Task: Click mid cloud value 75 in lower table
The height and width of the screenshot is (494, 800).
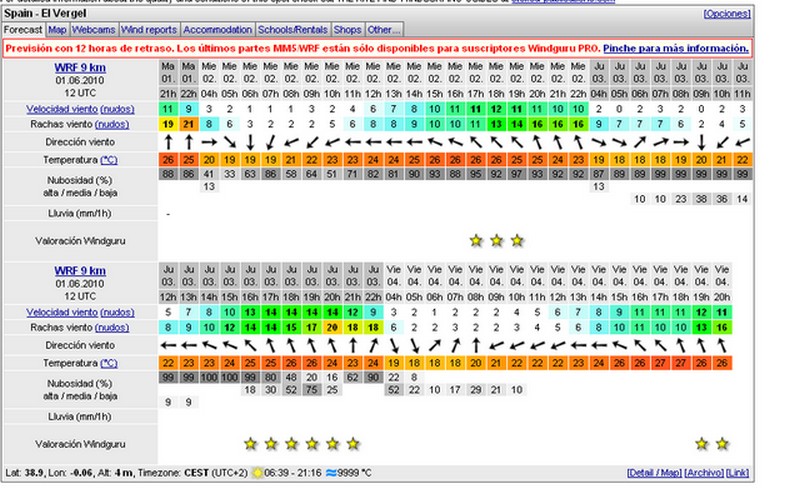Action: click(312, 390)
